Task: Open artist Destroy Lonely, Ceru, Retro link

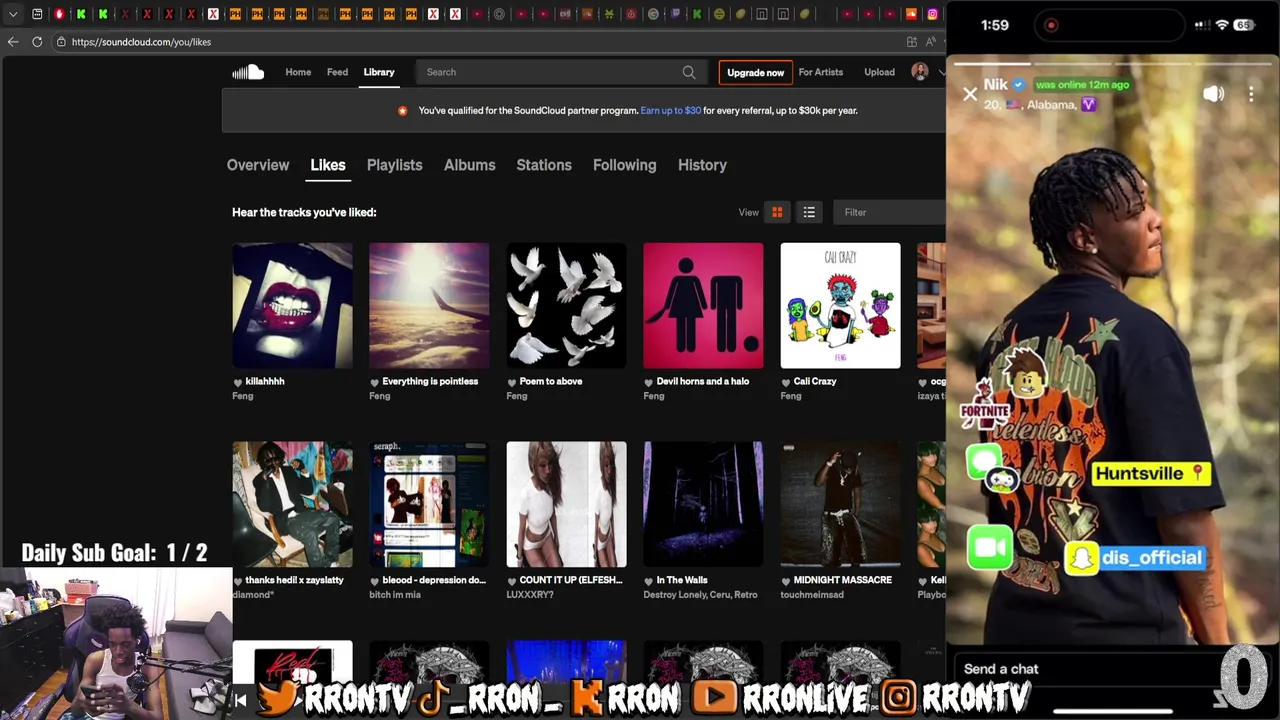Action: click(700, 595)
